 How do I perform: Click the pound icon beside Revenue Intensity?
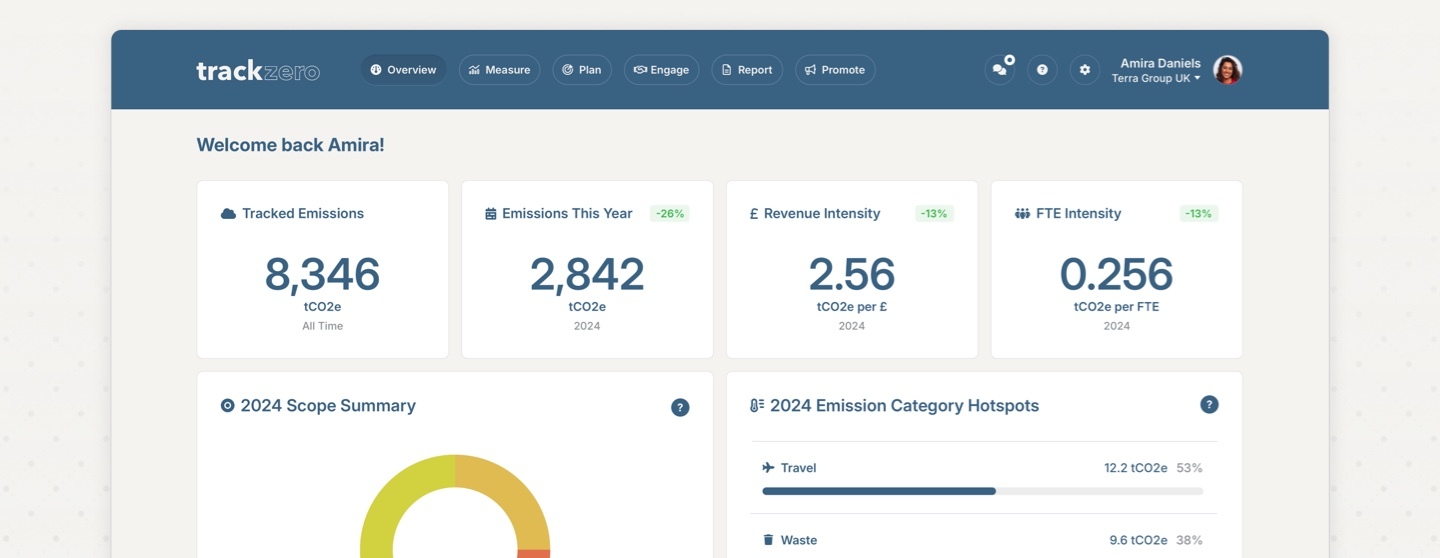[x=754, y=214]
